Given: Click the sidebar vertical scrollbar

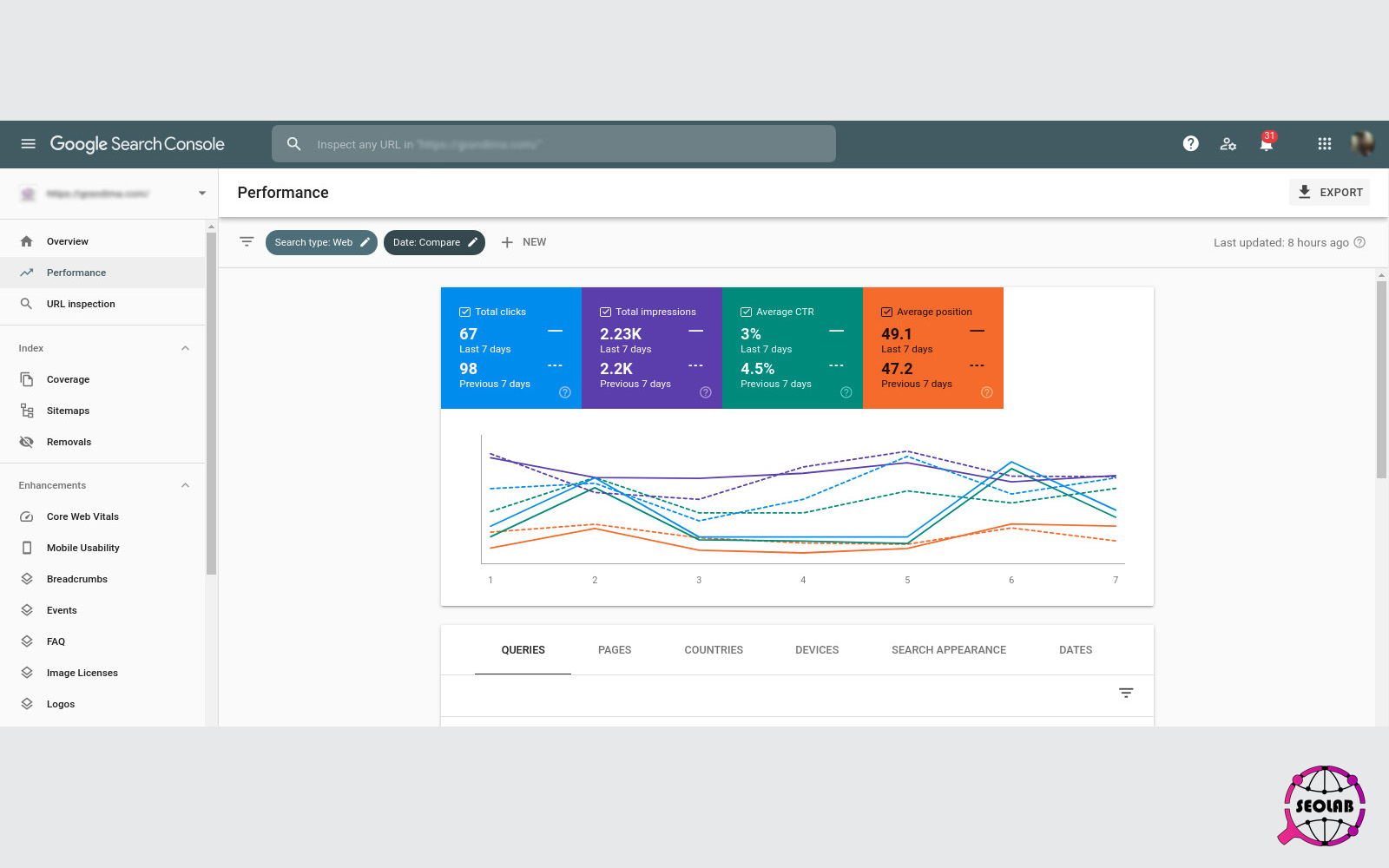Looking at the screenshot, I should pyautogui.click(x=211, y=403).
